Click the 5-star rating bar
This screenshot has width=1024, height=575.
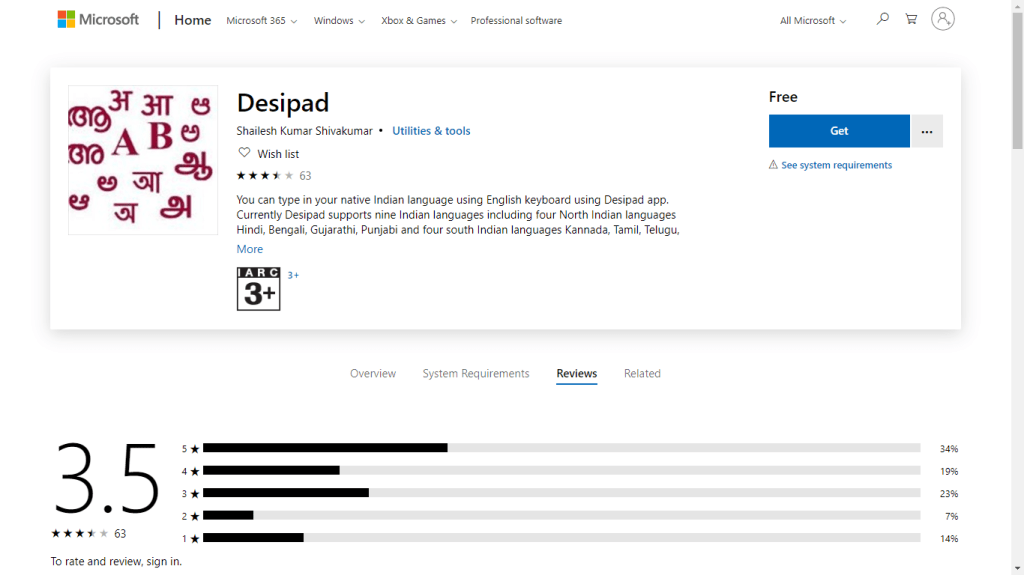560,448
